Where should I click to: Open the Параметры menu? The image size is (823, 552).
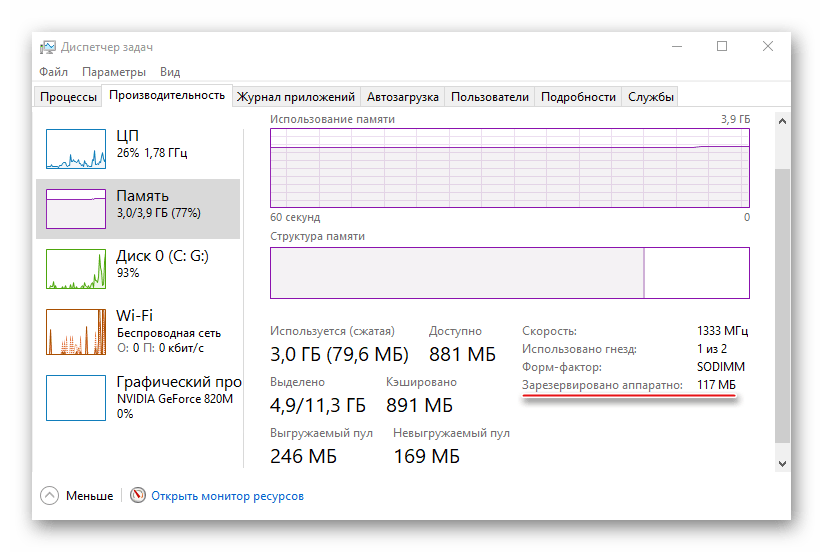click(114, 72)
